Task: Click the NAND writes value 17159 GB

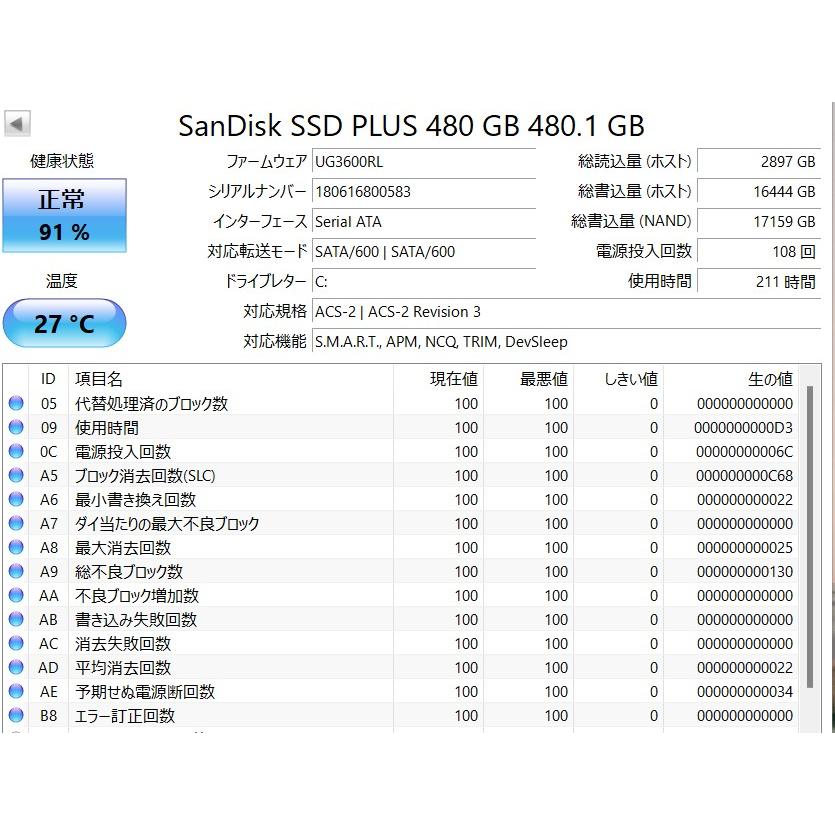Action: point(759,222)
